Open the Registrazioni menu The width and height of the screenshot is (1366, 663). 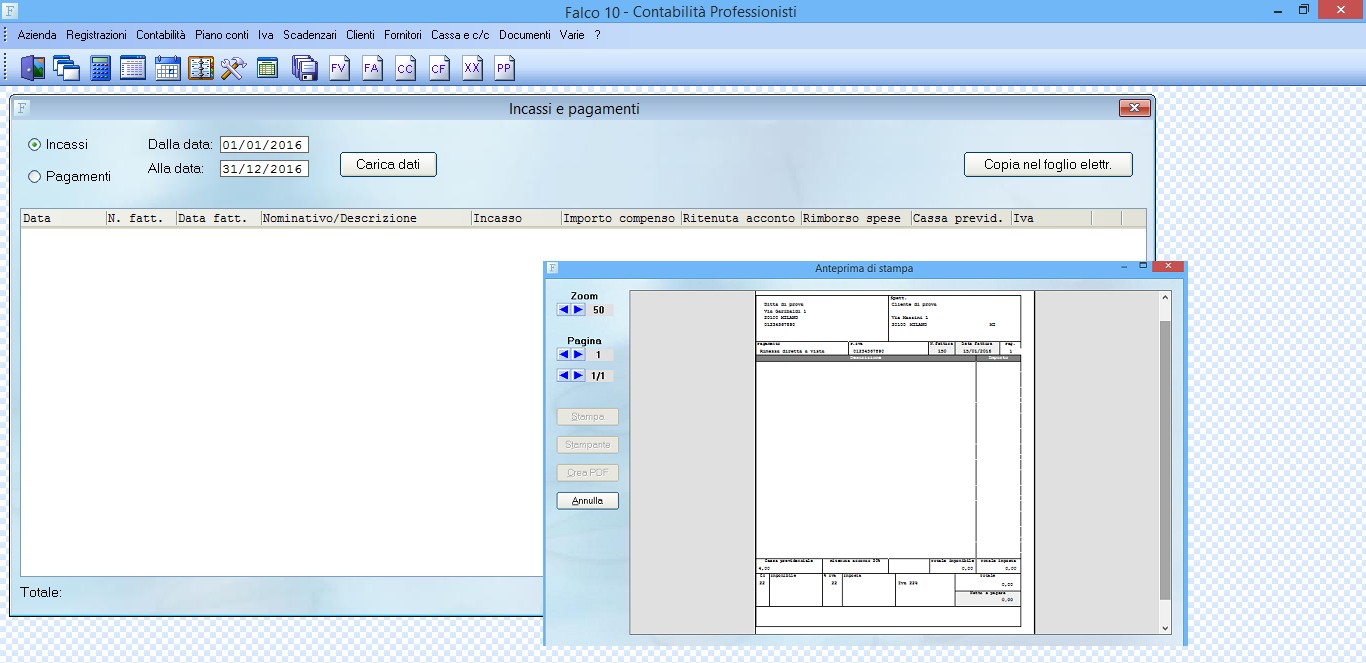(x=97, y=35)
